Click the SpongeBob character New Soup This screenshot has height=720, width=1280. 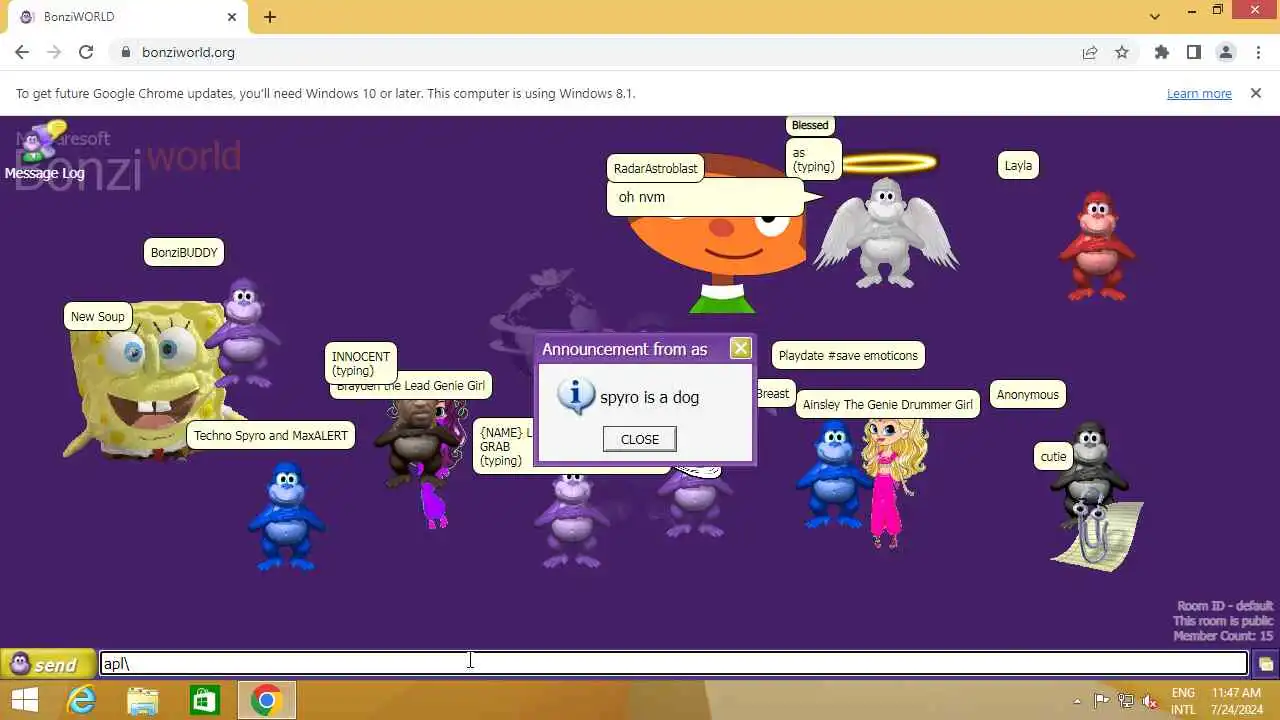[x=145, y=380]
